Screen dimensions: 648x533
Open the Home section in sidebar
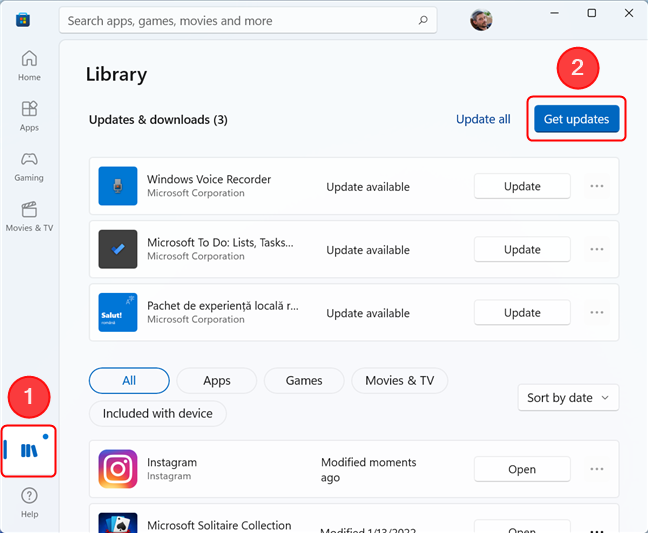(x=29, y=66)
